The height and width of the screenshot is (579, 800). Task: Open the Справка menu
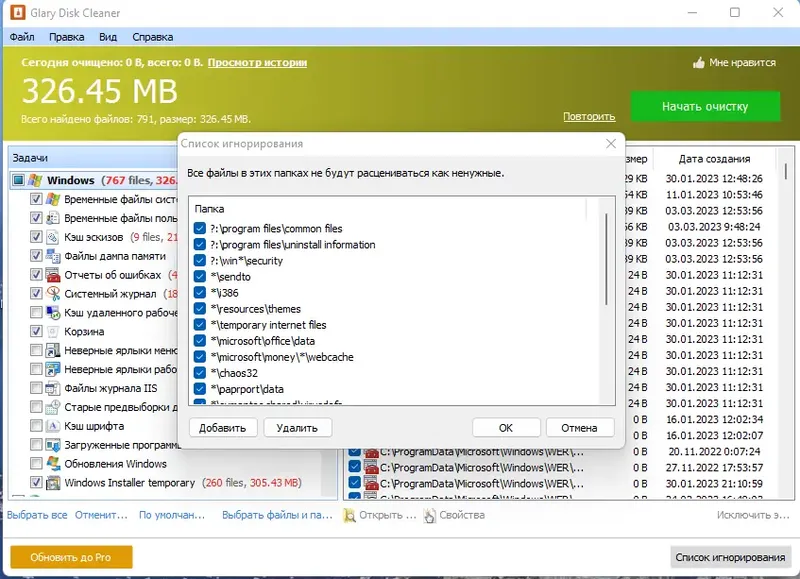153,37
